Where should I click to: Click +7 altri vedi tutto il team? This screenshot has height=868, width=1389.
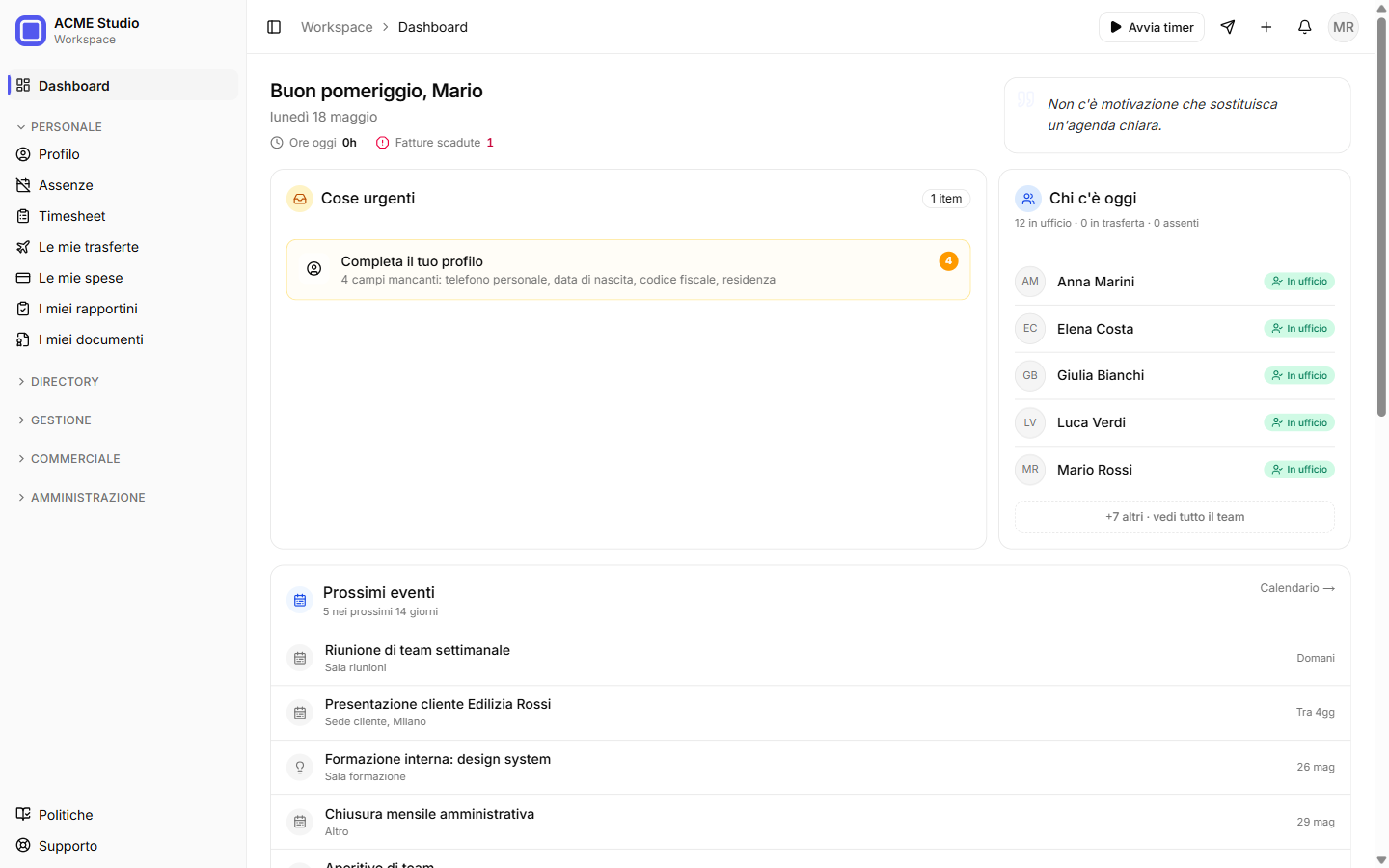[x=1175, y=517]
